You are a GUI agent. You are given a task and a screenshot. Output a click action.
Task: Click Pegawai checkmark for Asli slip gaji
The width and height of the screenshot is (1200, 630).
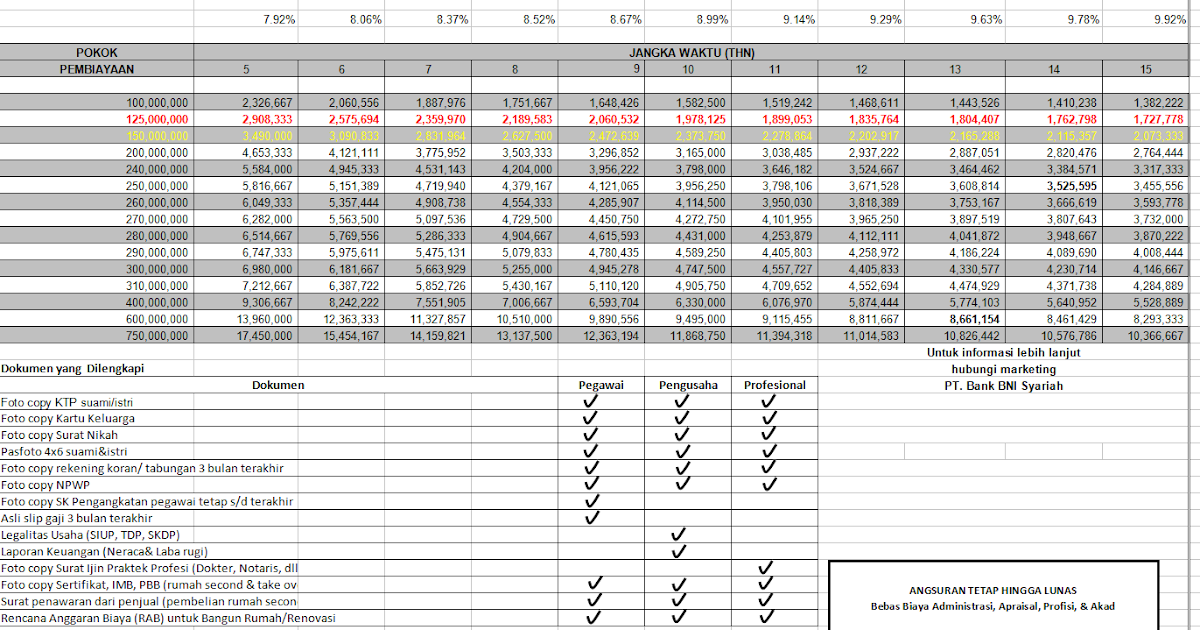coord(592,517)
